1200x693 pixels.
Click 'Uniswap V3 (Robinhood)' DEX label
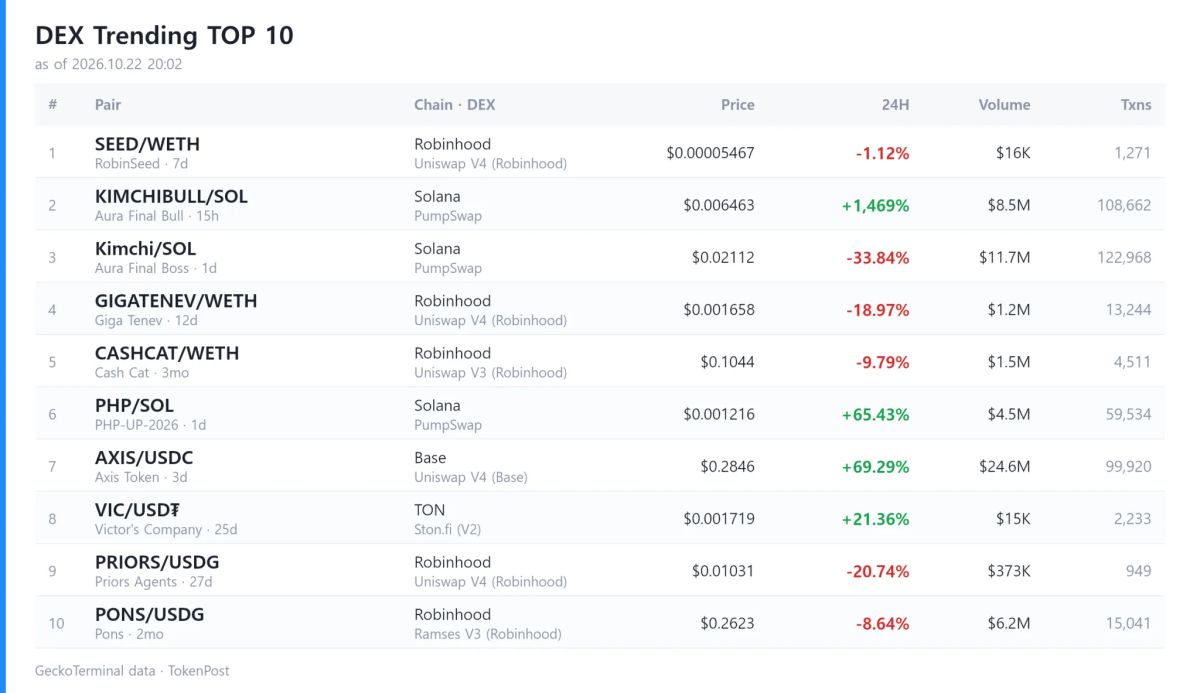491,372
